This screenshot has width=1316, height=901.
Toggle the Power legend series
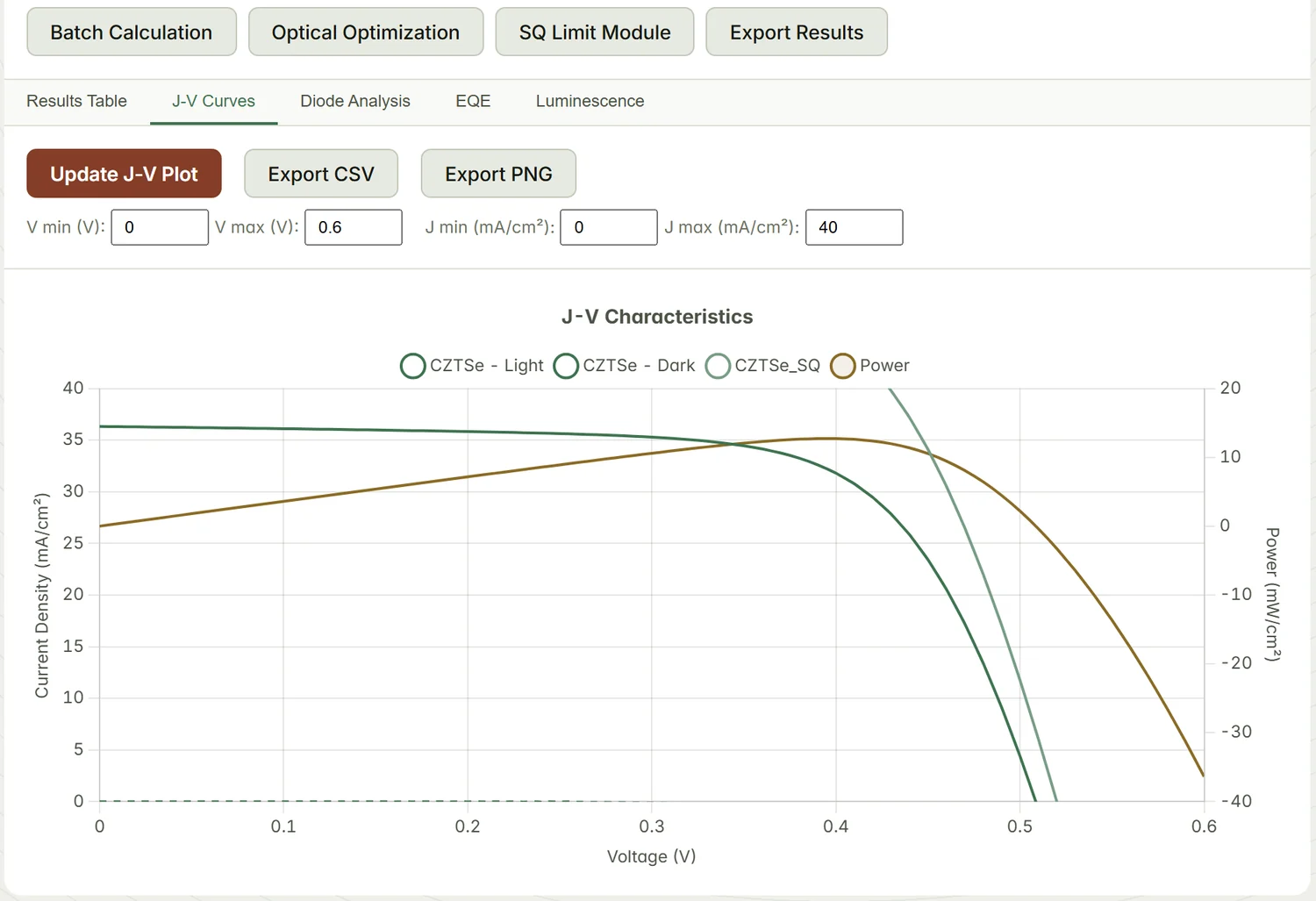[870, 366]
